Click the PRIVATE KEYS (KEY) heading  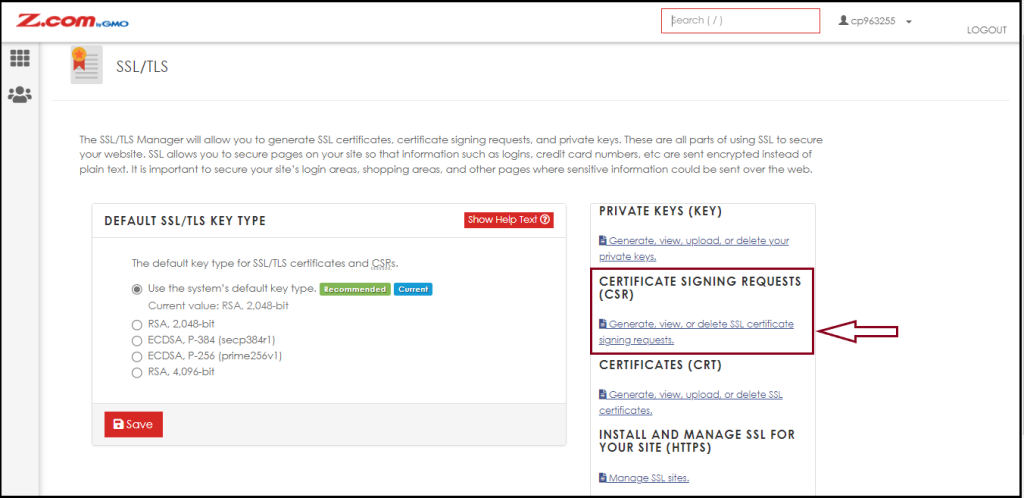click(x=660, y=211)
